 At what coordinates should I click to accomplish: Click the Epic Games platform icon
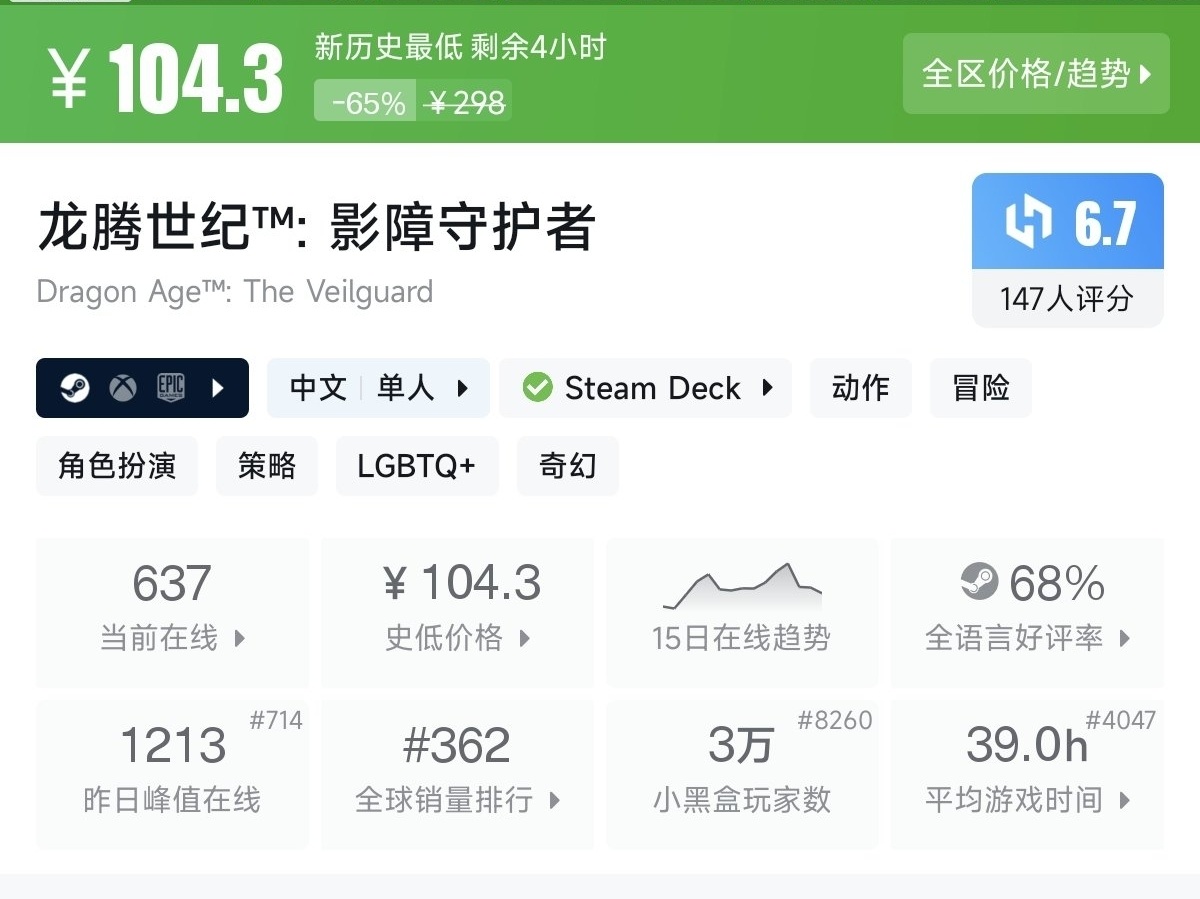point(171,388)
